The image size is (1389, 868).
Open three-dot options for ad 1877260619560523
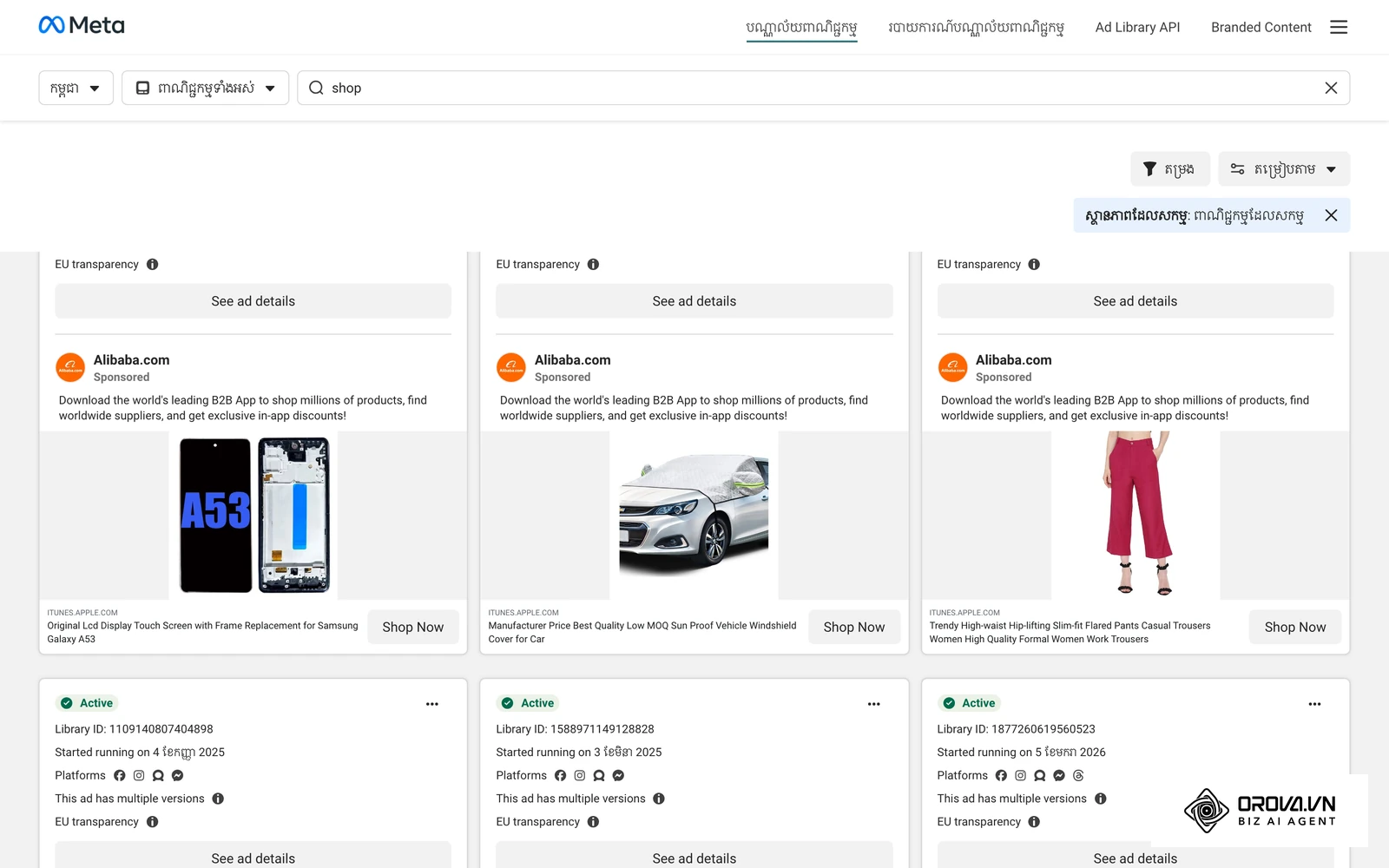[1315, 704]
